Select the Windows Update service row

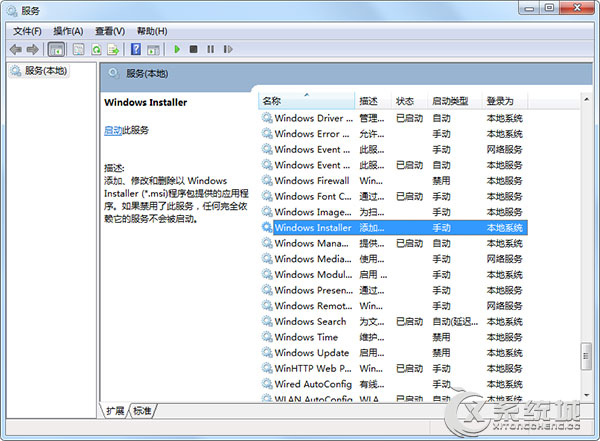(393, 353)
